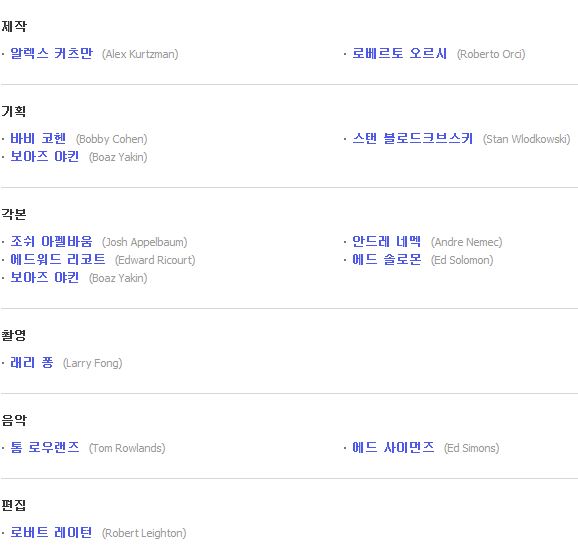Click the 기획 section heading
Viewport: 578px width, 557px height.
(x=14, y=111)
